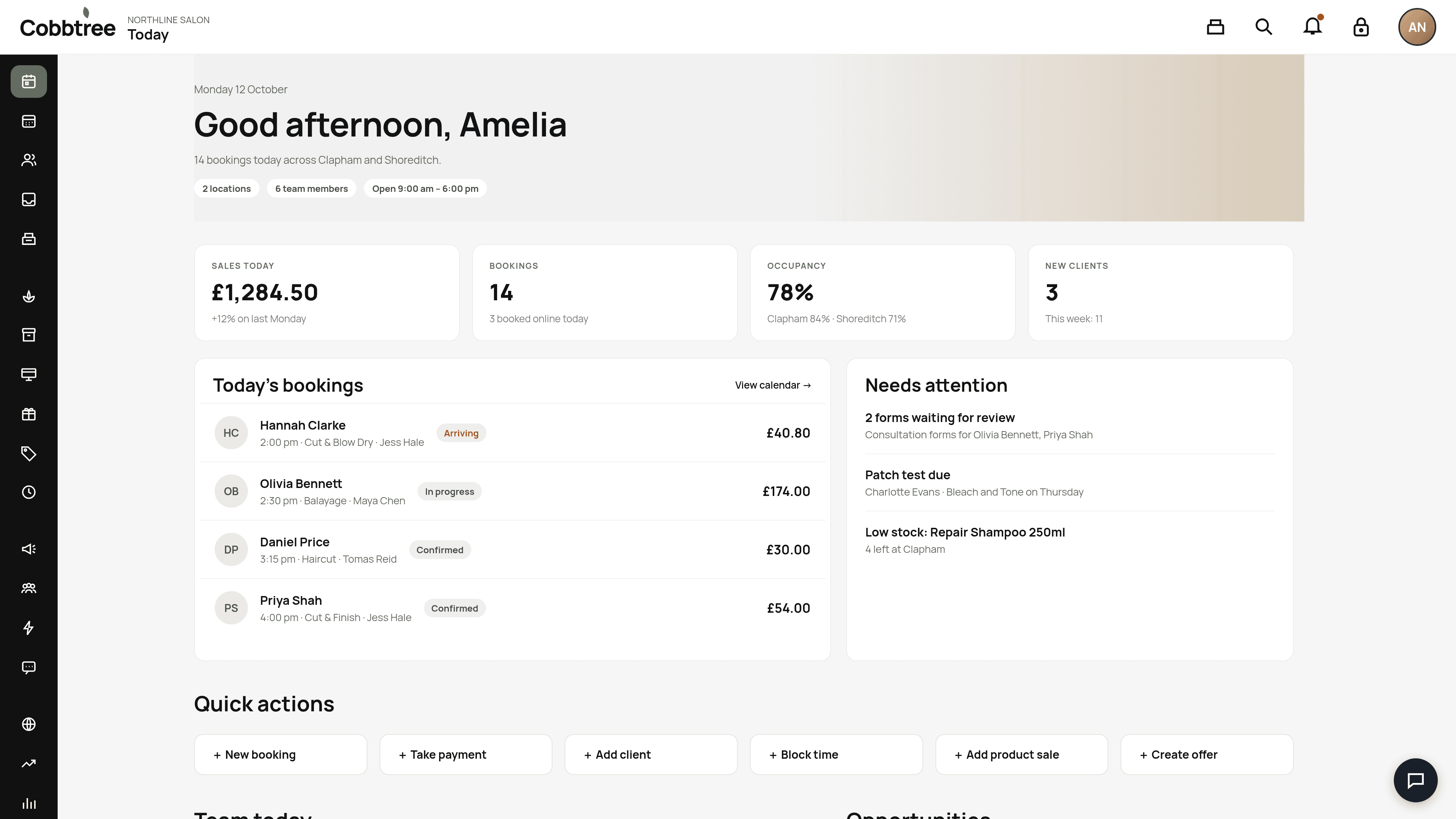This screenshot has width=1456, height=819.
Task: Open the megaphone marketing icon
Action: (x=29, y=549)
